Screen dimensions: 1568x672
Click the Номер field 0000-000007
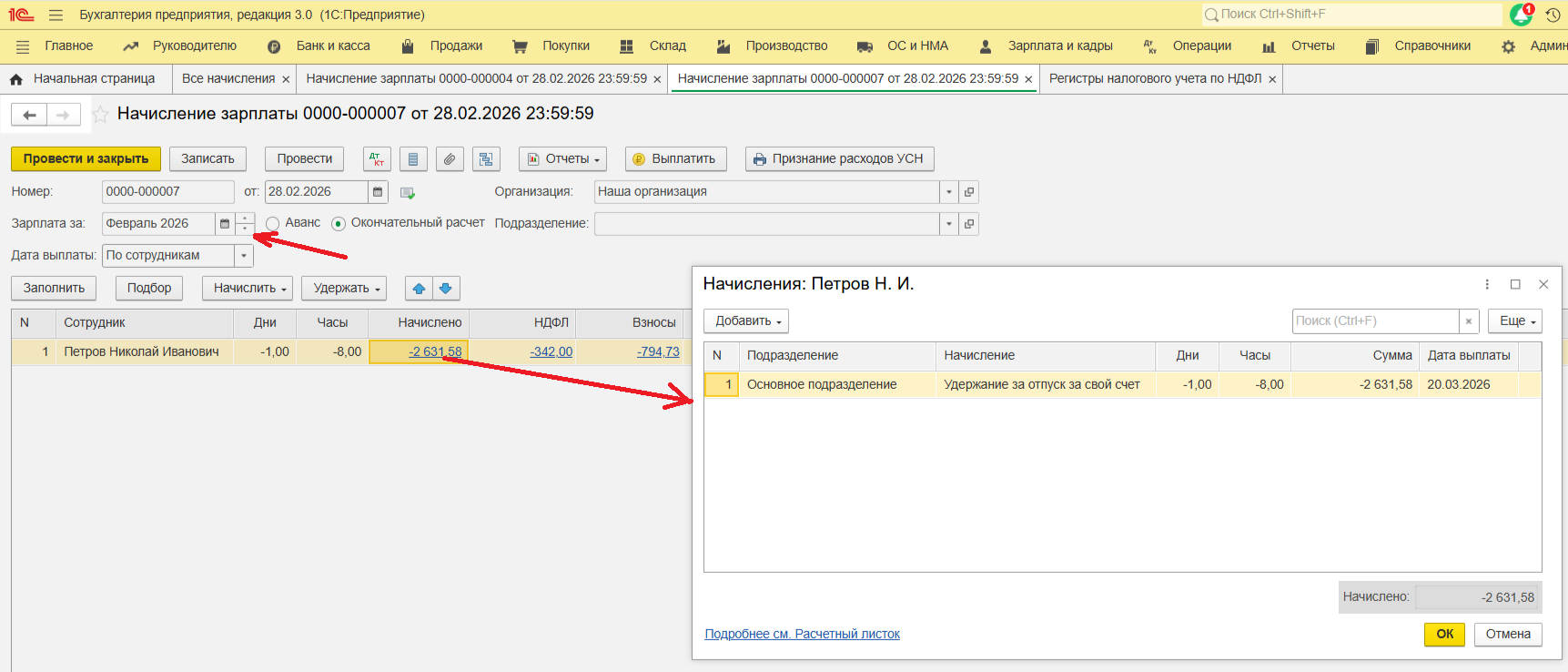point(168,192)
